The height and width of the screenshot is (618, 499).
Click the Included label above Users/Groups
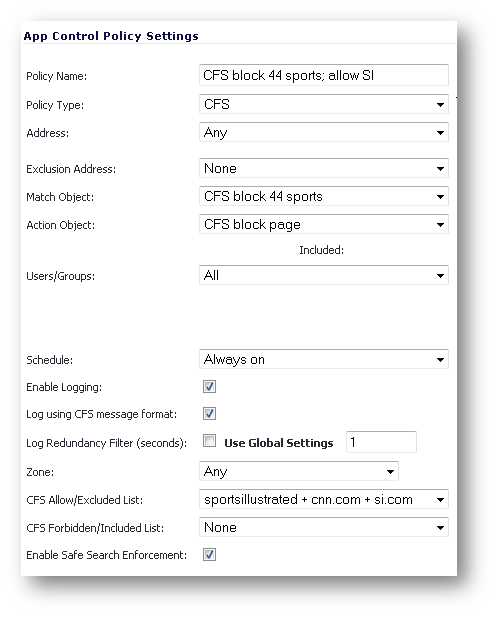321,250
